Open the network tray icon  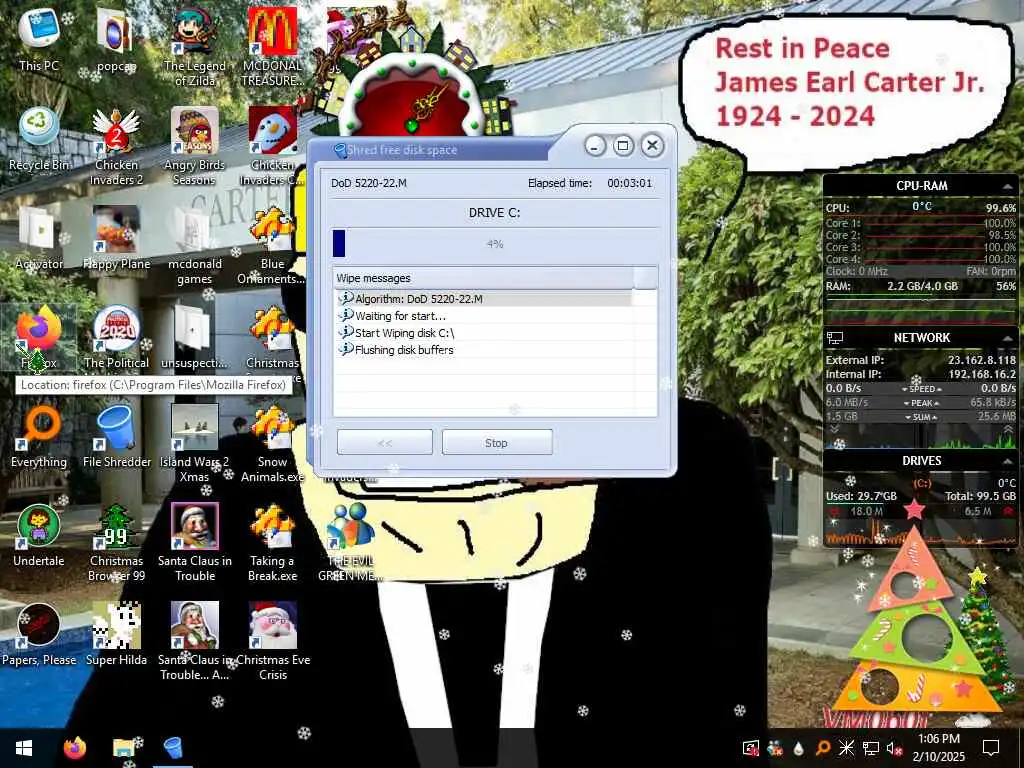[870, 748]
